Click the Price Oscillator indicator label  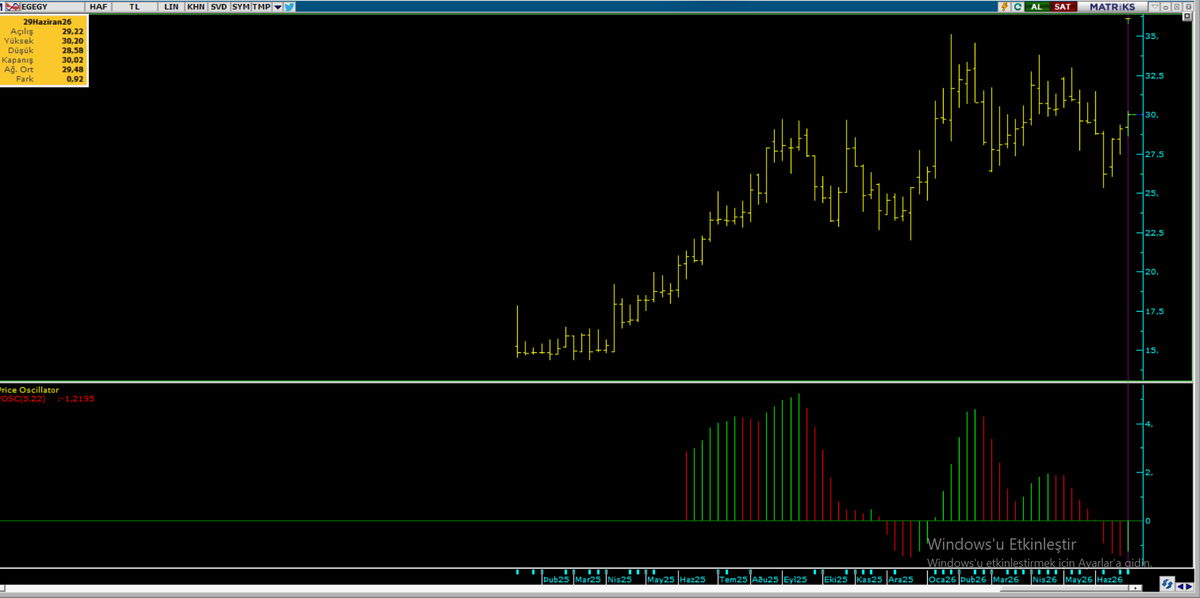pyautogui.click(x=29, y=389)
